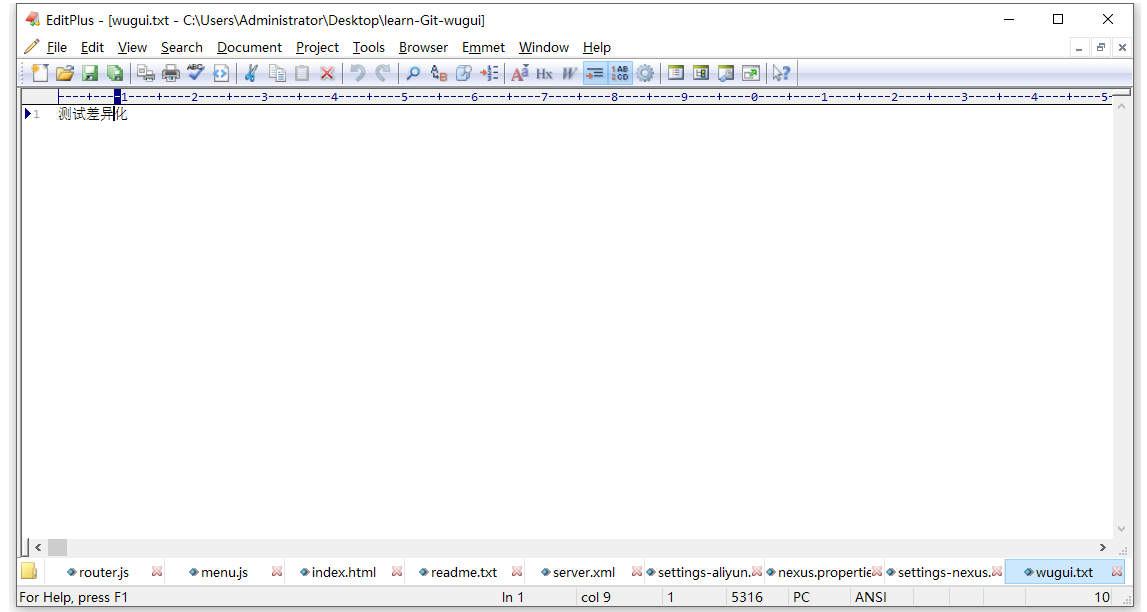Open Find with the magnifier icon
This screenshot has height=612, width=1147.
[x=413, y=73]
